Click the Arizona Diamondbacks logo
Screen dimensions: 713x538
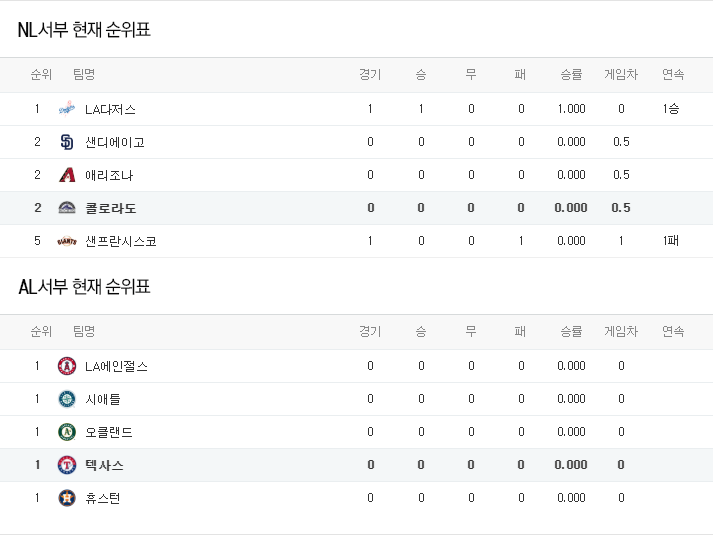[67, 175]
